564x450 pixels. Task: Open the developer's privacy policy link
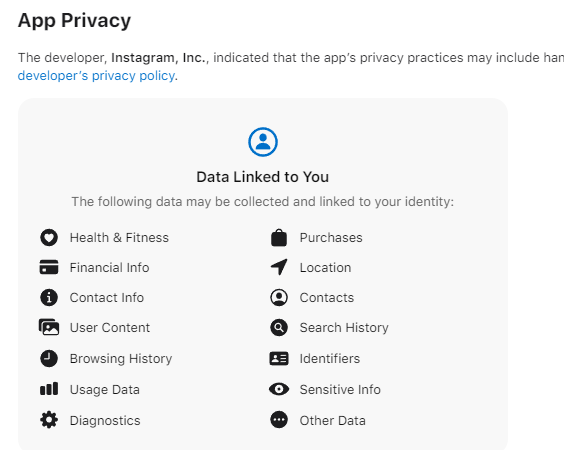coord(96,76)
